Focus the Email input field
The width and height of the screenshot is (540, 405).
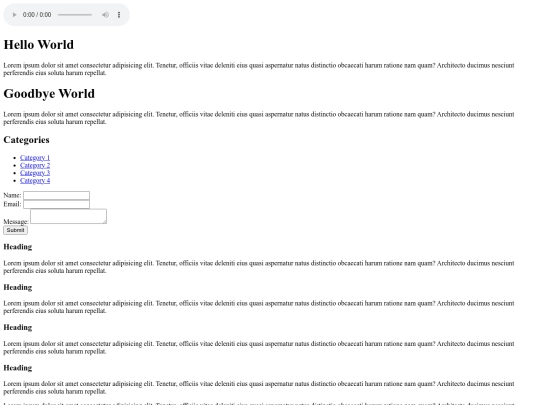coord(56,204)
